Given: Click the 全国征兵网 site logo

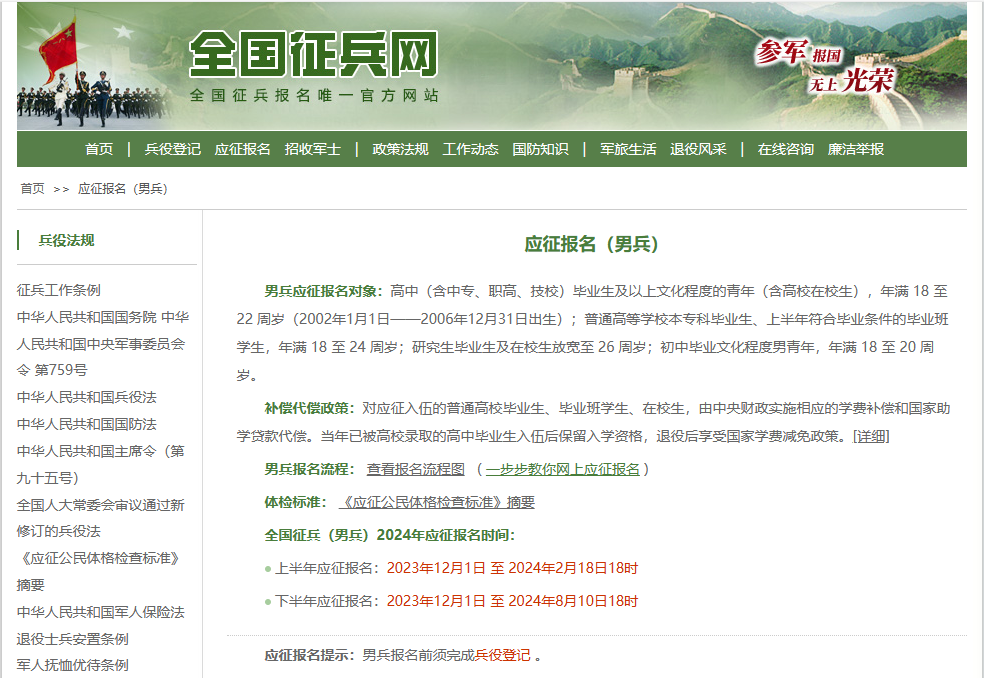Looking at the screenshot, I should click(313, 53).
